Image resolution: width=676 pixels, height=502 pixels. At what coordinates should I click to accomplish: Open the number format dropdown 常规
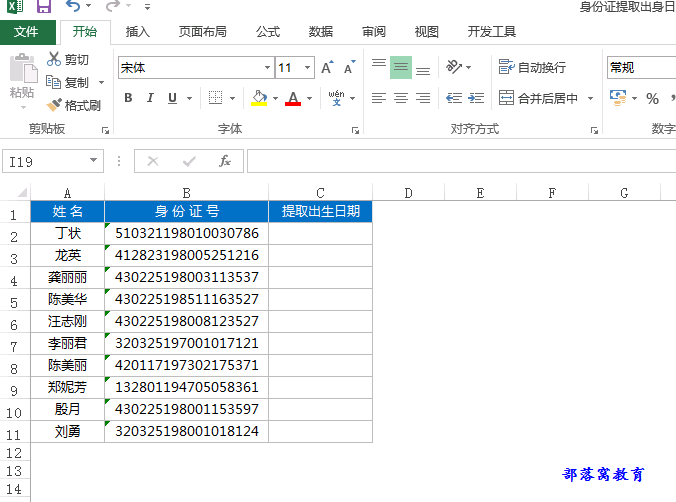640,68
